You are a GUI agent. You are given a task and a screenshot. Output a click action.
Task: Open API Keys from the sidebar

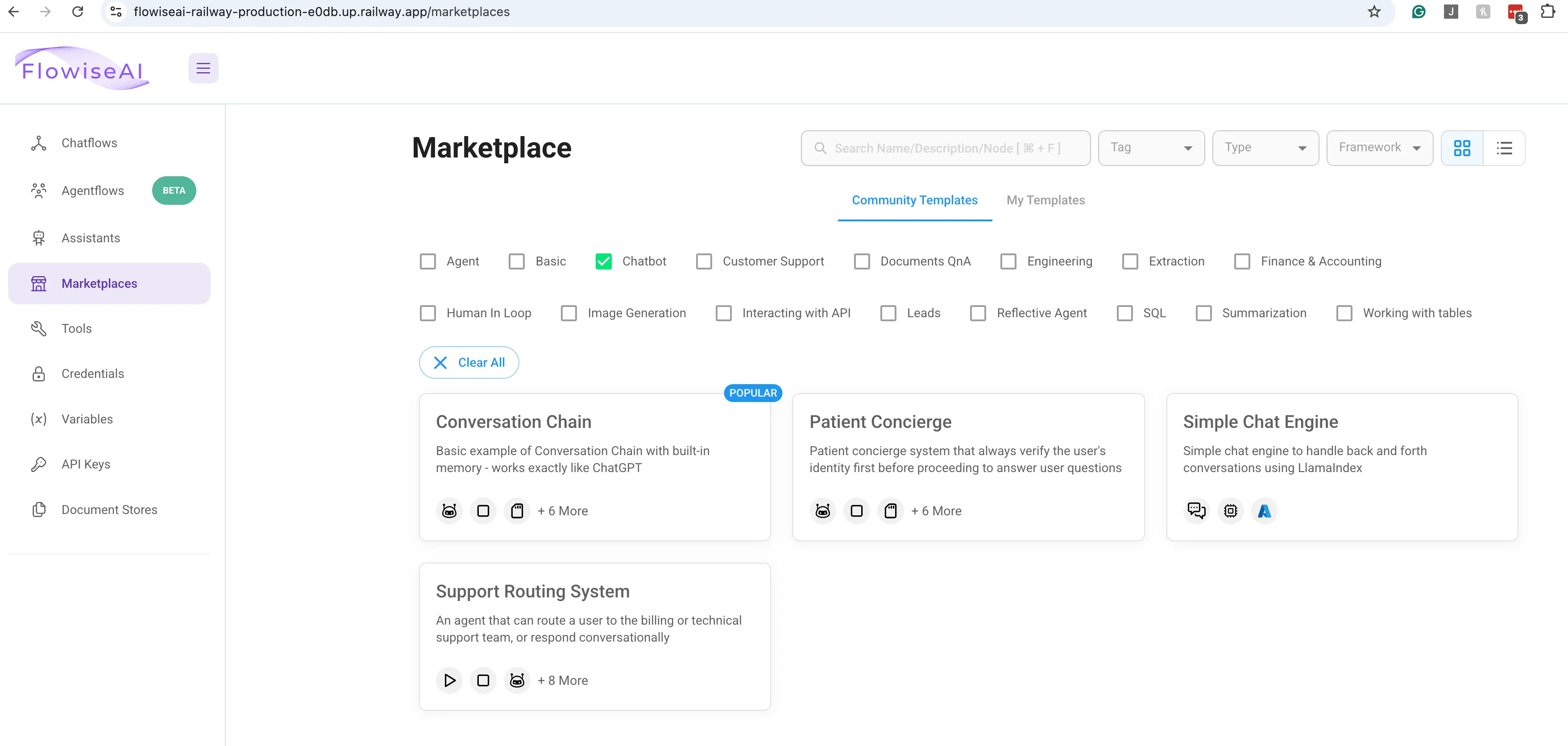(86, 464)
